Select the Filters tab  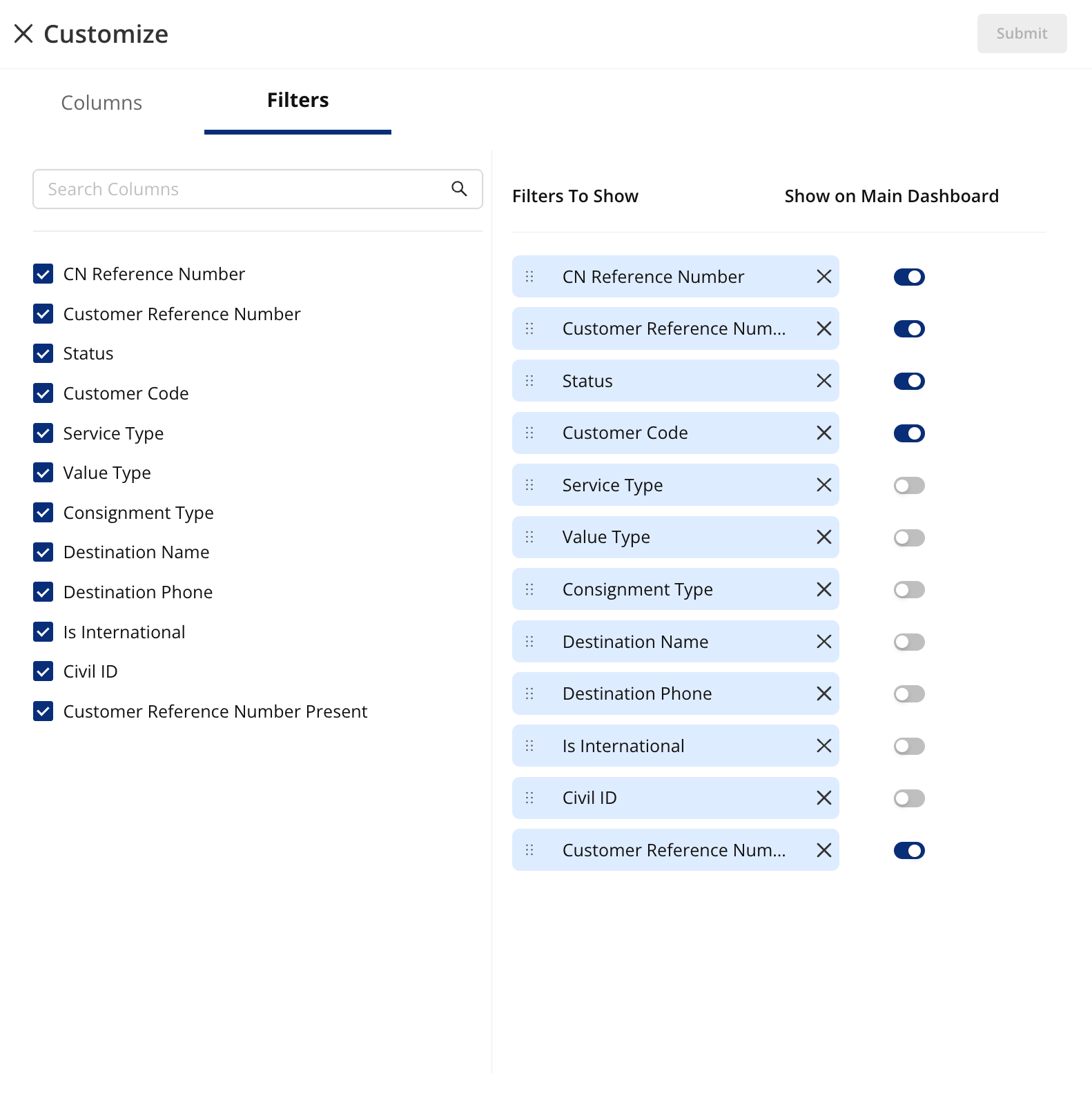[x=298, y=101]
